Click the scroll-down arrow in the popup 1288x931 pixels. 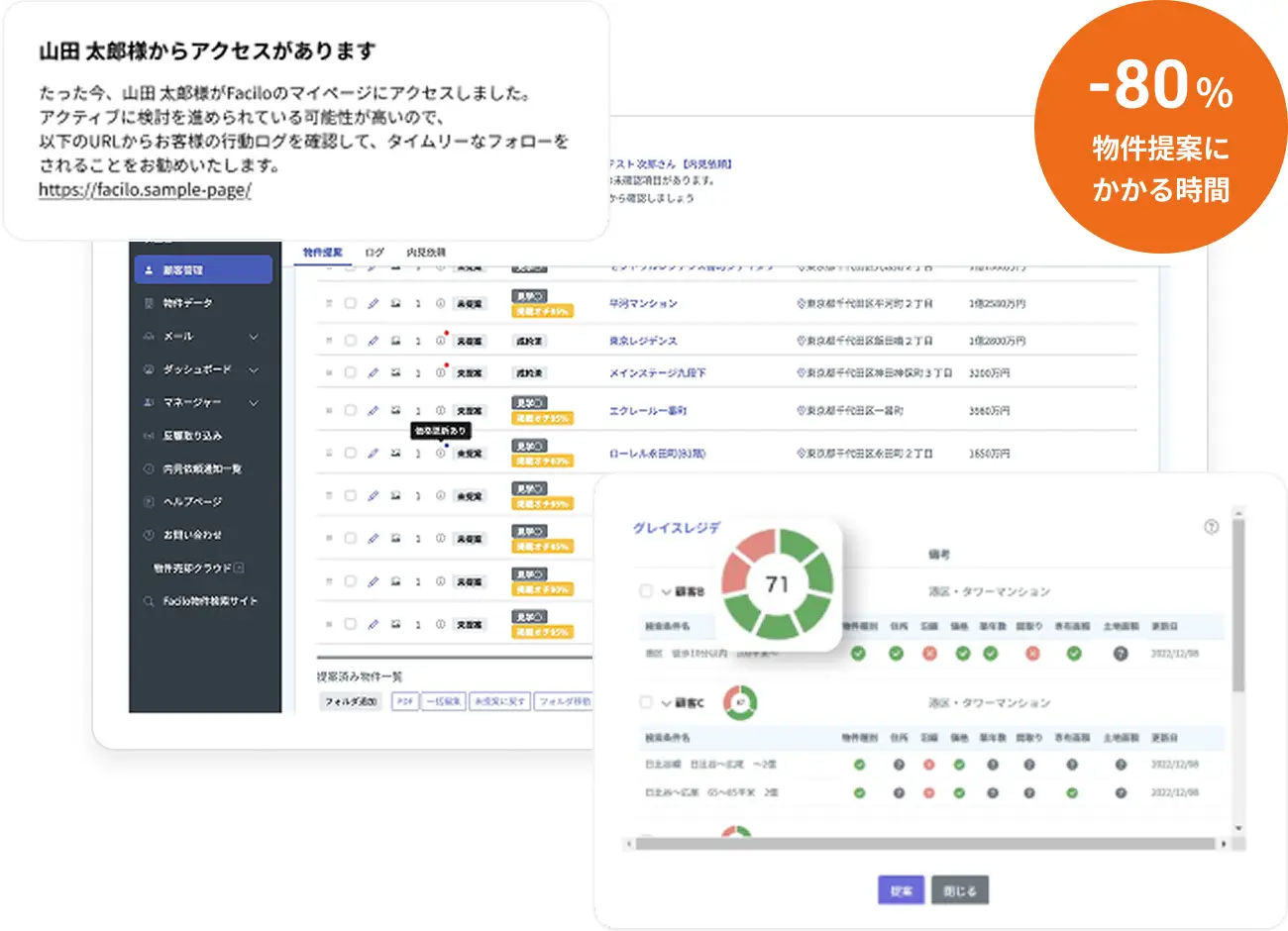tap(1237, 828)
